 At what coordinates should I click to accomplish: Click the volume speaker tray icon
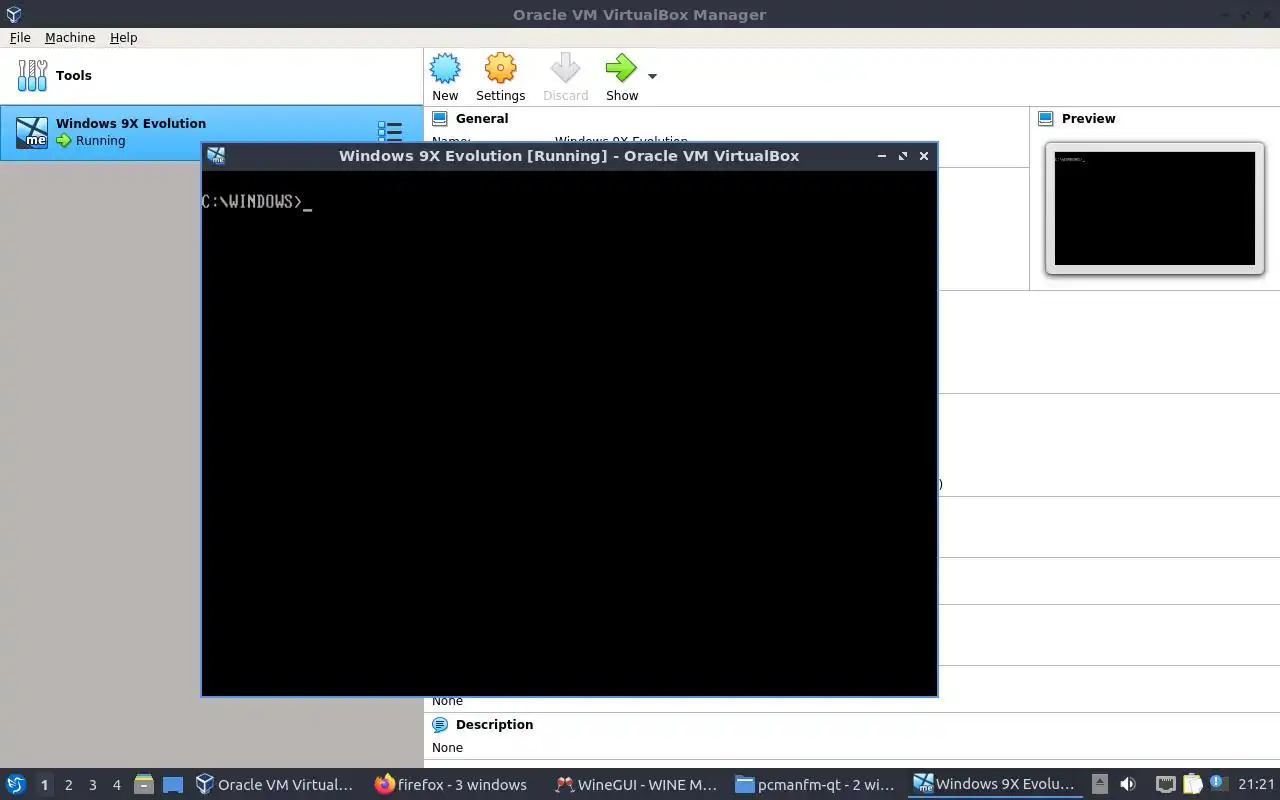click(1128, 784)
